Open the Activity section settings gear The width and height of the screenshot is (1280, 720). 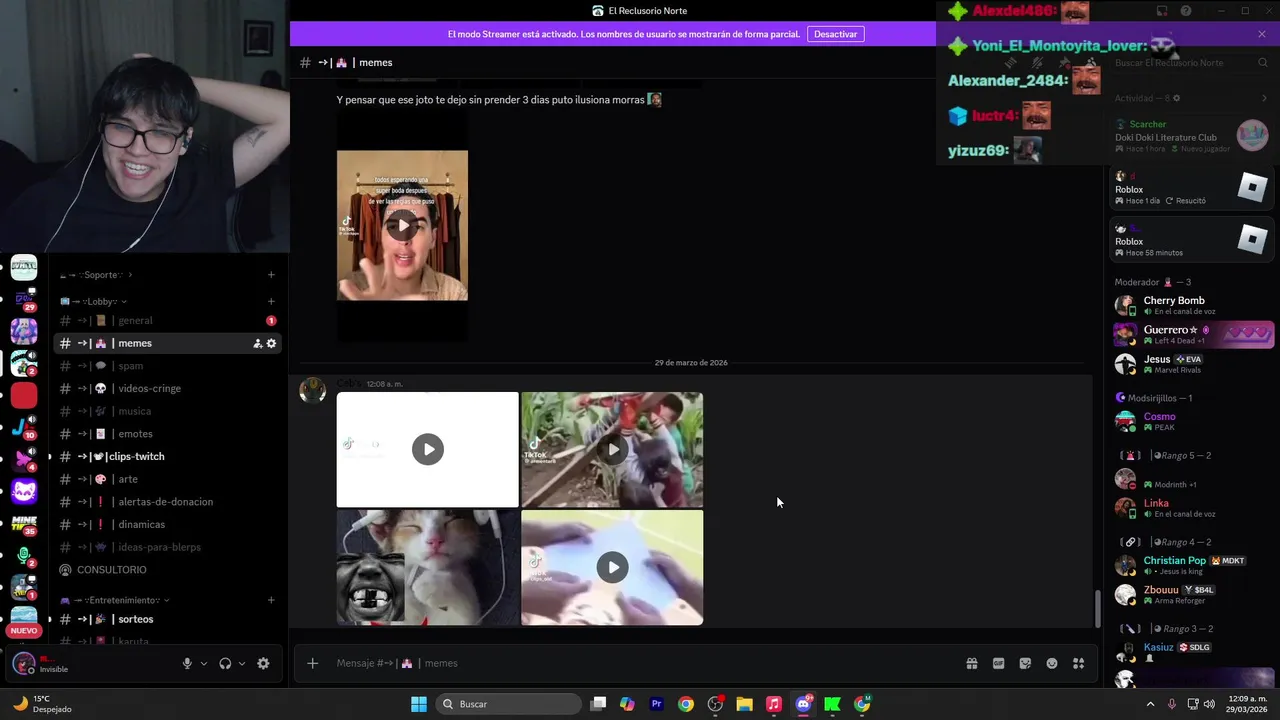point(1176,98)
